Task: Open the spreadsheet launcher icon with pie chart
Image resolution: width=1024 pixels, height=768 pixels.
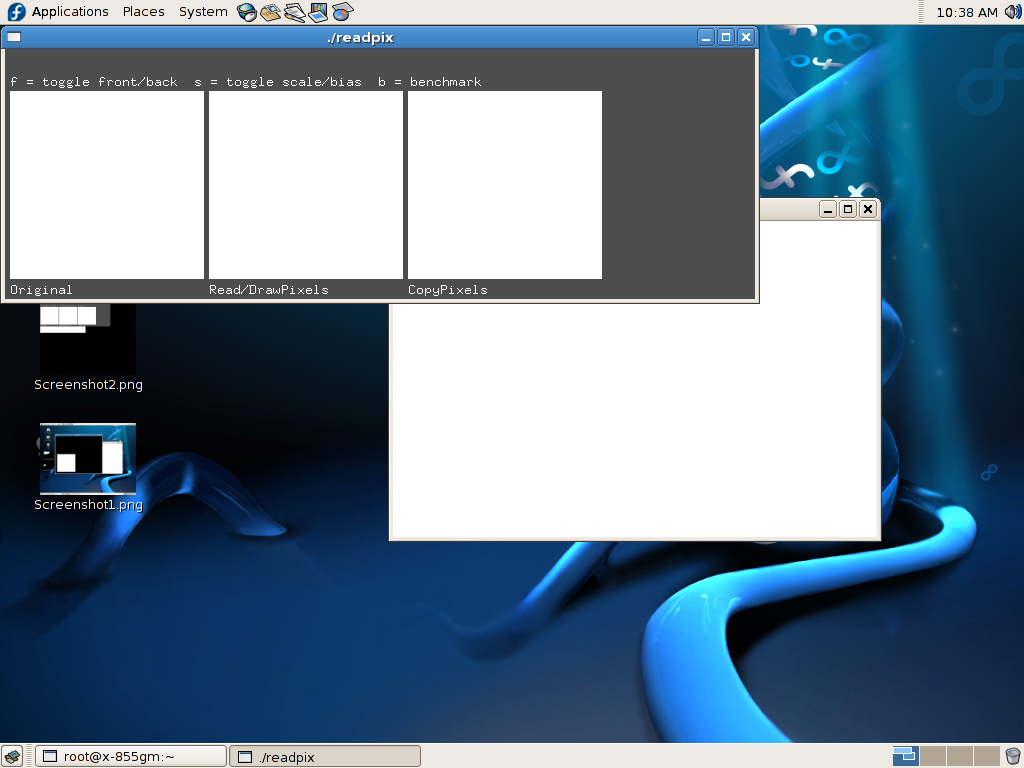Action: click(342, 12)
